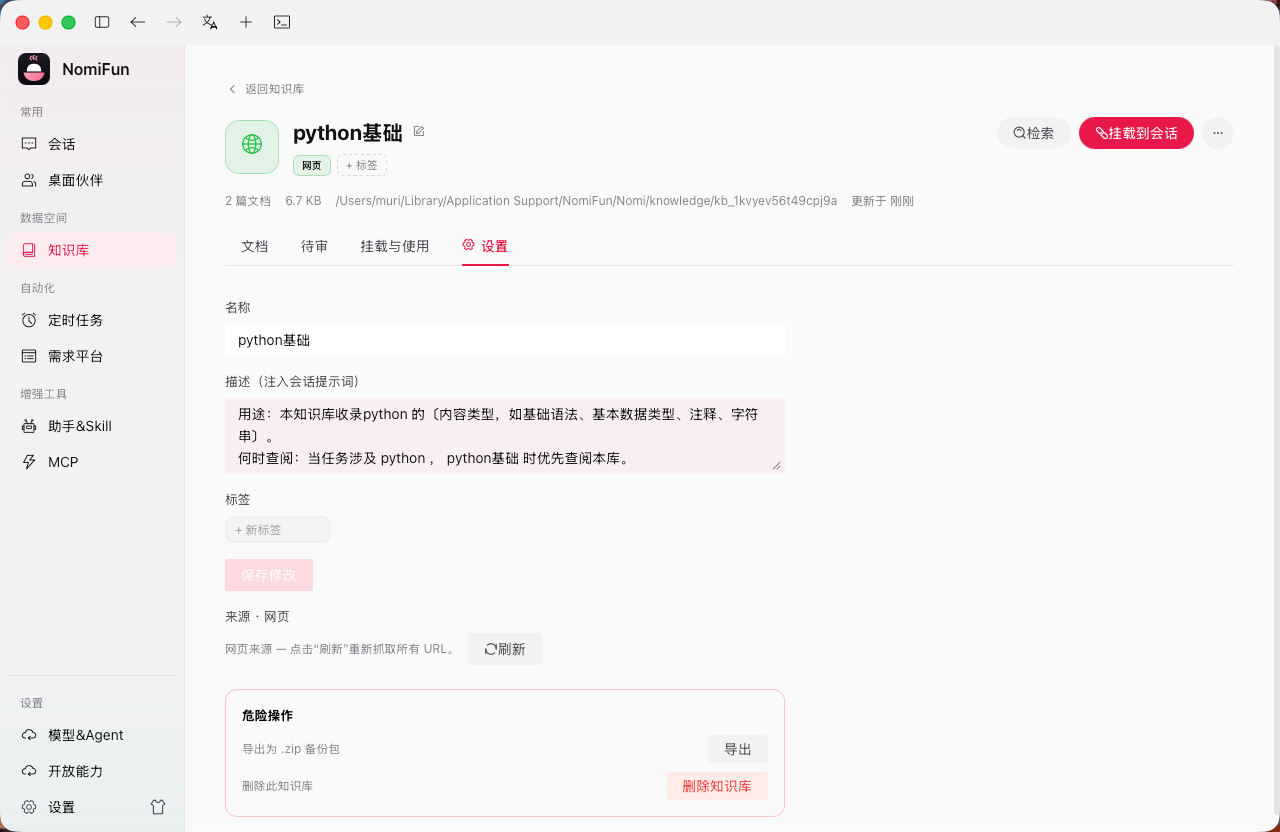Click the 网页 tag badge
Screen dimensions: 1280x832
(x=312, y=165)
